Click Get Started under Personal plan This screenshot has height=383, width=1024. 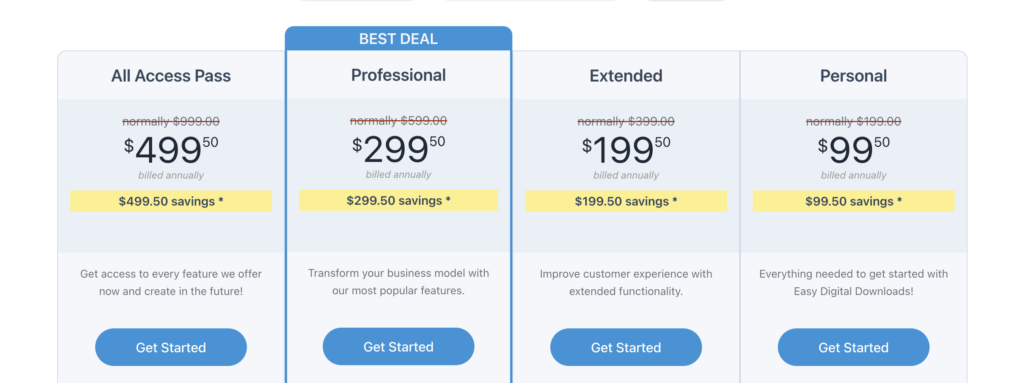854,347
